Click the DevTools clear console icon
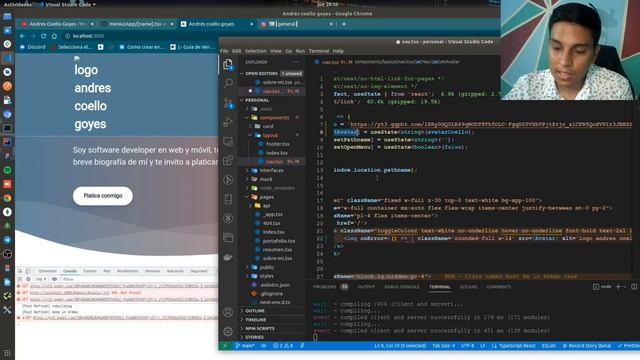The width and height of the screenshot is (640, 360). (x=28, y=279)
